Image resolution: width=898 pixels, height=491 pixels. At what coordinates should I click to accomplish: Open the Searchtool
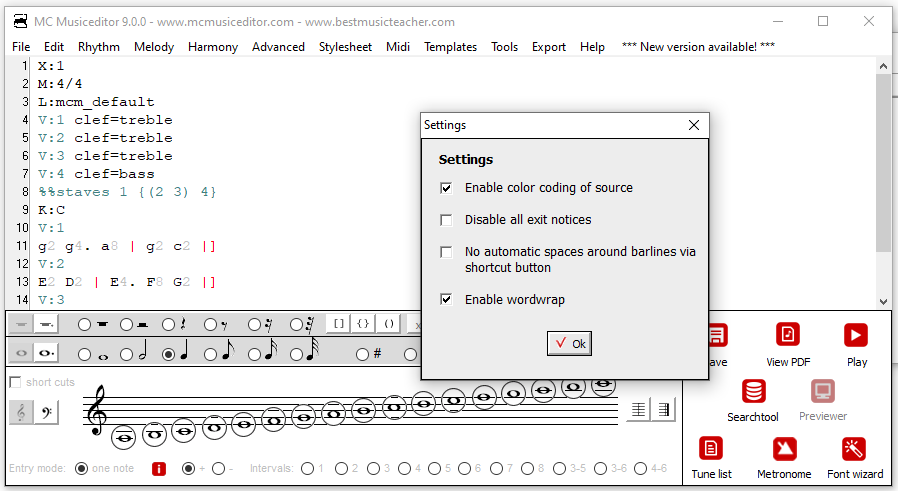(753, 391)
